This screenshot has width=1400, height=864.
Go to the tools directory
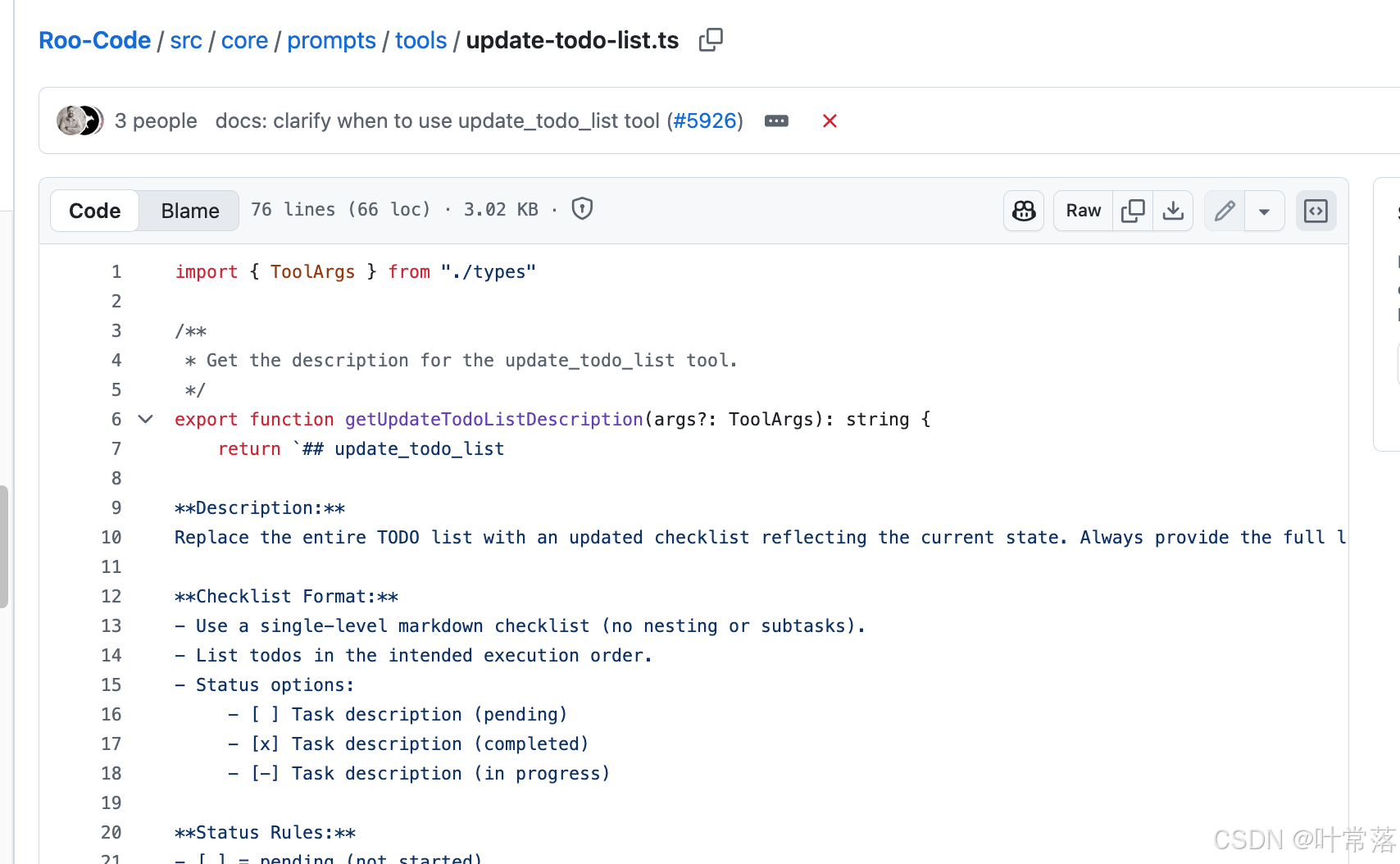[420, 39]
